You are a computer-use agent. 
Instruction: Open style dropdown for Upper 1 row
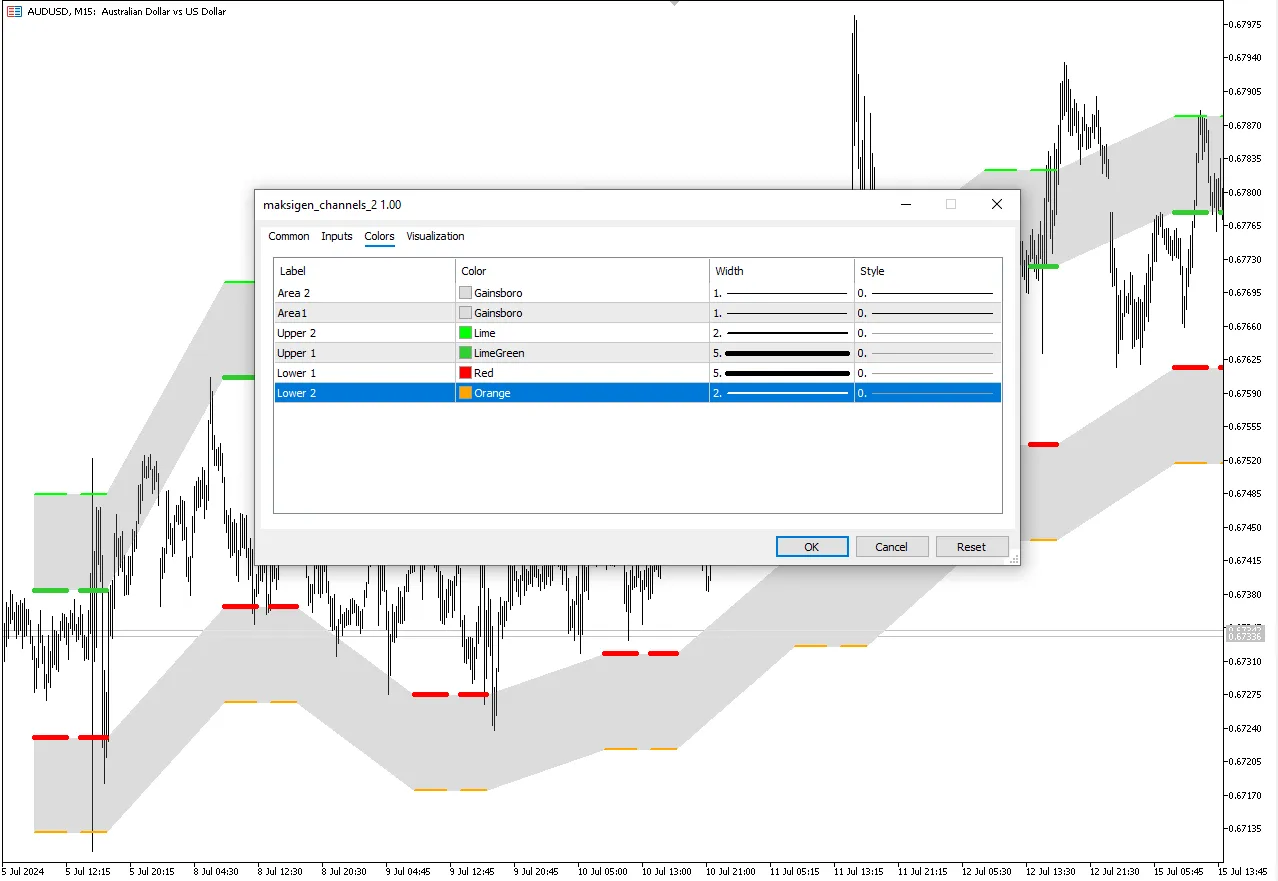pyautogui.click(x=928, y=353)
